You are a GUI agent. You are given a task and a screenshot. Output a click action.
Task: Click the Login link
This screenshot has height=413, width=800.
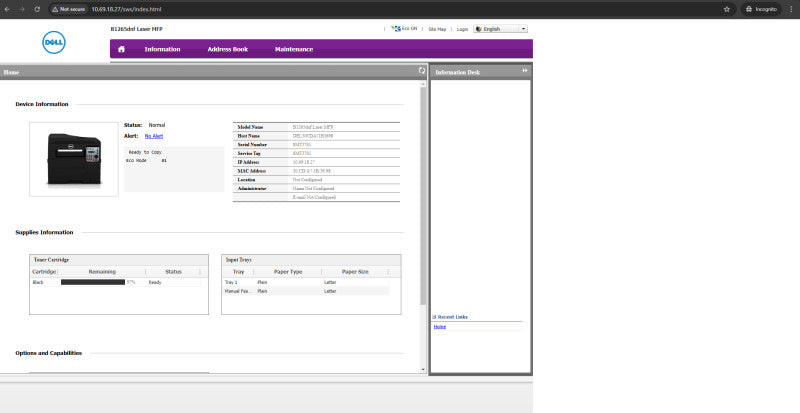tap(462, 30)
